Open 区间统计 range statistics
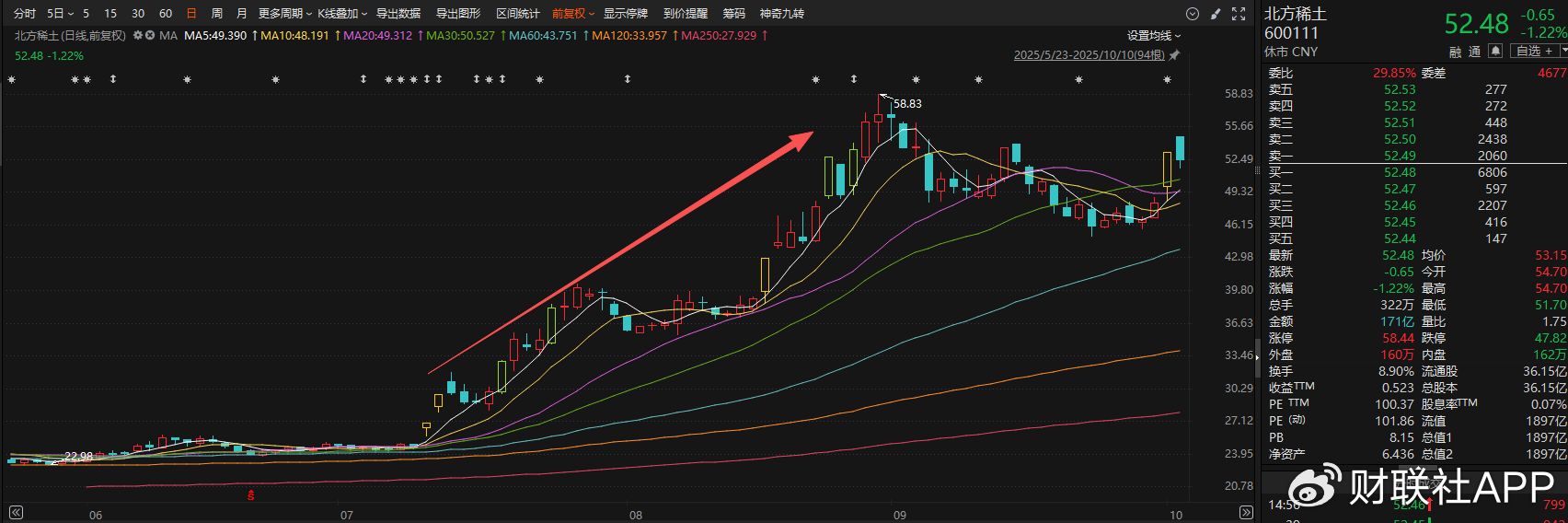Viewport: 1568px width, 523px height. pos(518,14)
